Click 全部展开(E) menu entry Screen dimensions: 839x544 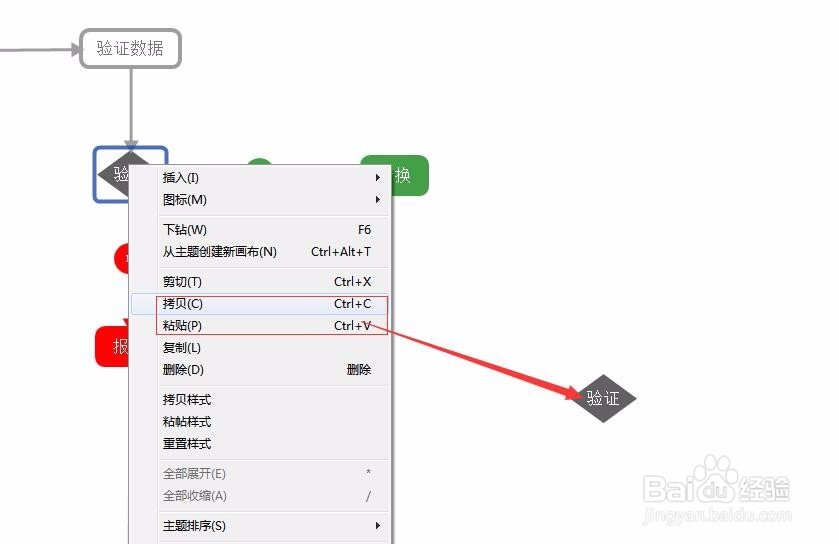[x=260, y=473]
